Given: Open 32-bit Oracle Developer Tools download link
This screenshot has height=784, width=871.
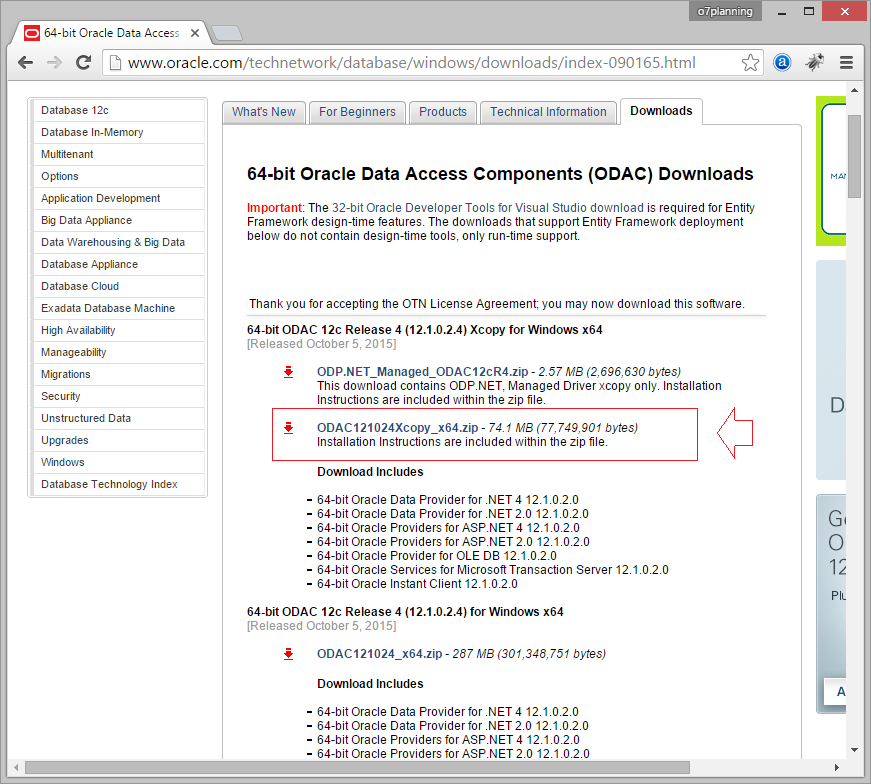Looking at the screenshot, I should (487, 208).
